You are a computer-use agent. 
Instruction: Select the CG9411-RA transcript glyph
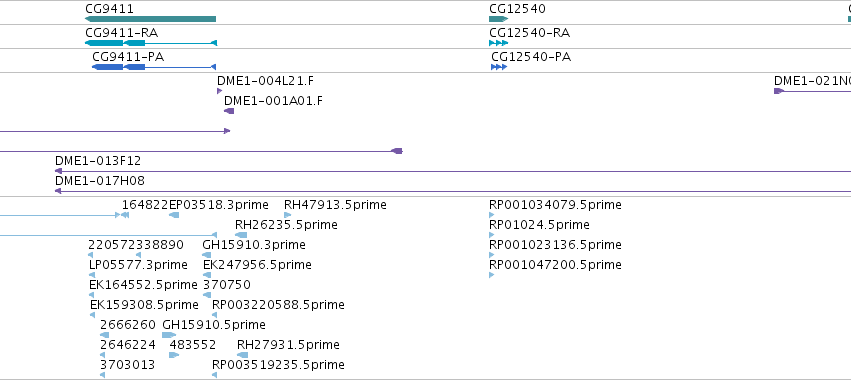151,43
